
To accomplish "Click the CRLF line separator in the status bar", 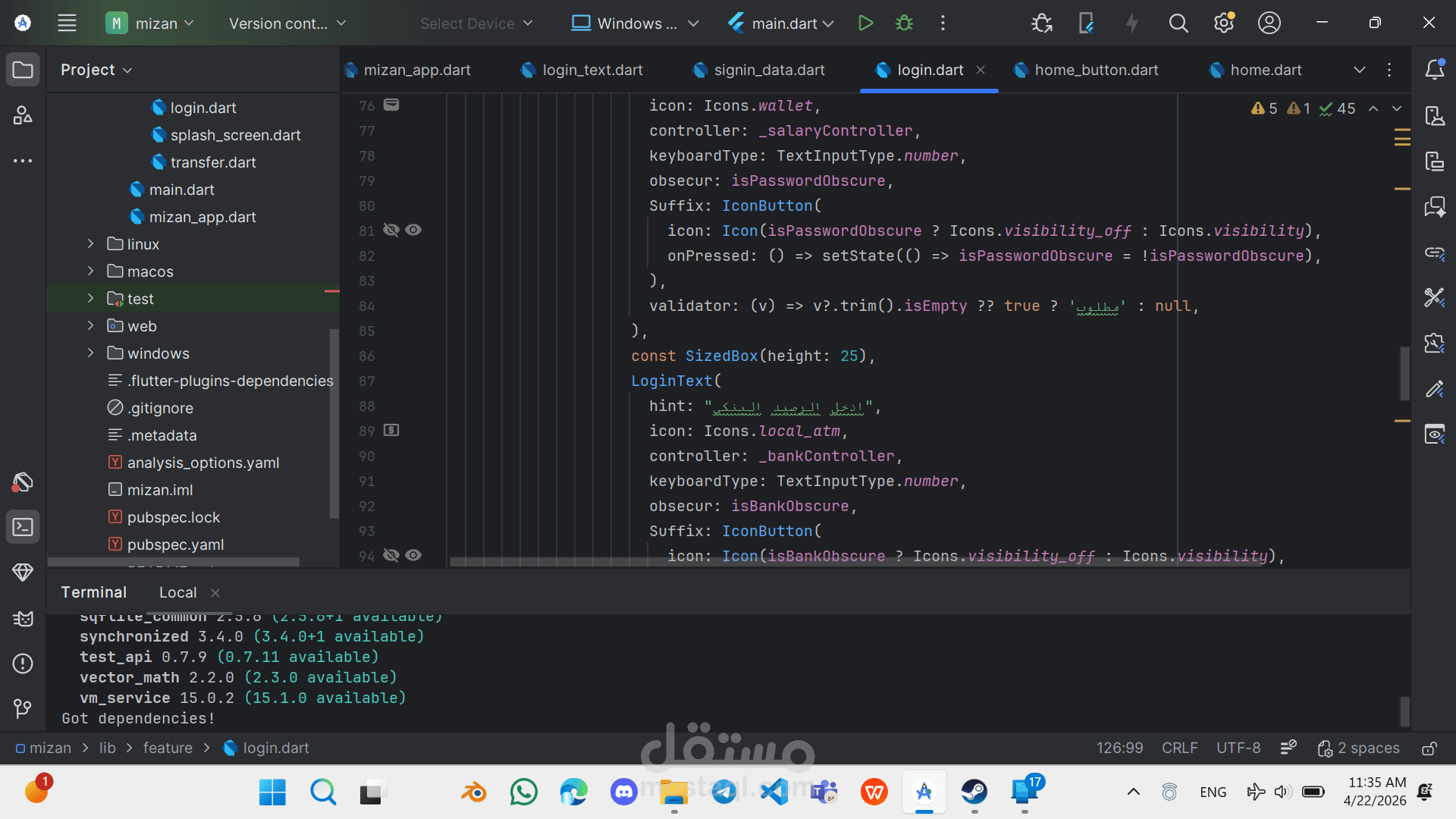I will 1179,748.
